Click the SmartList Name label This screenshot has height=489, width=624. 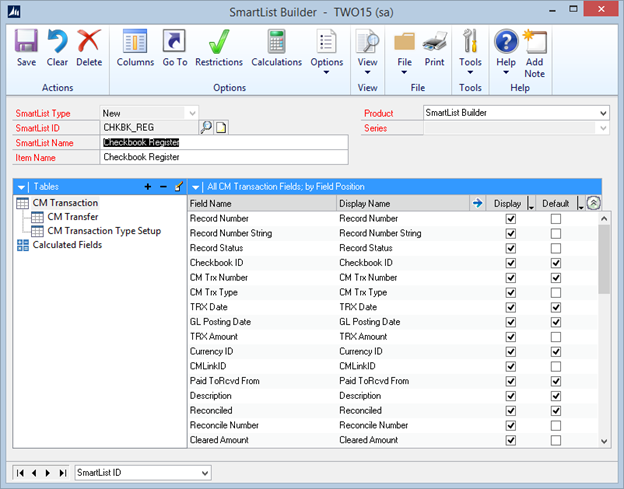pos(44,143)
